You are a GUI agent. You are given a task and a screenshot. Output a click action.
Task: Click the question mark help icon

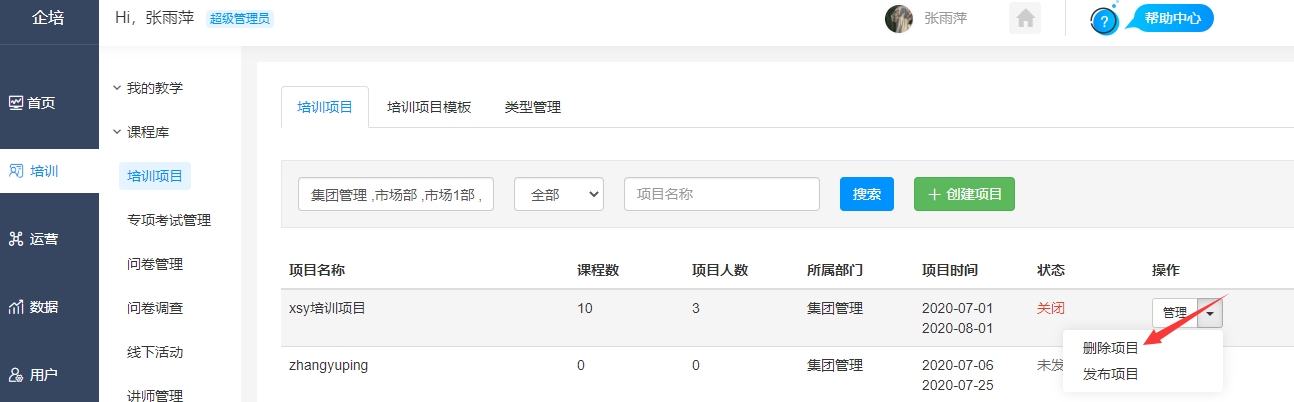click(1104, 20)
